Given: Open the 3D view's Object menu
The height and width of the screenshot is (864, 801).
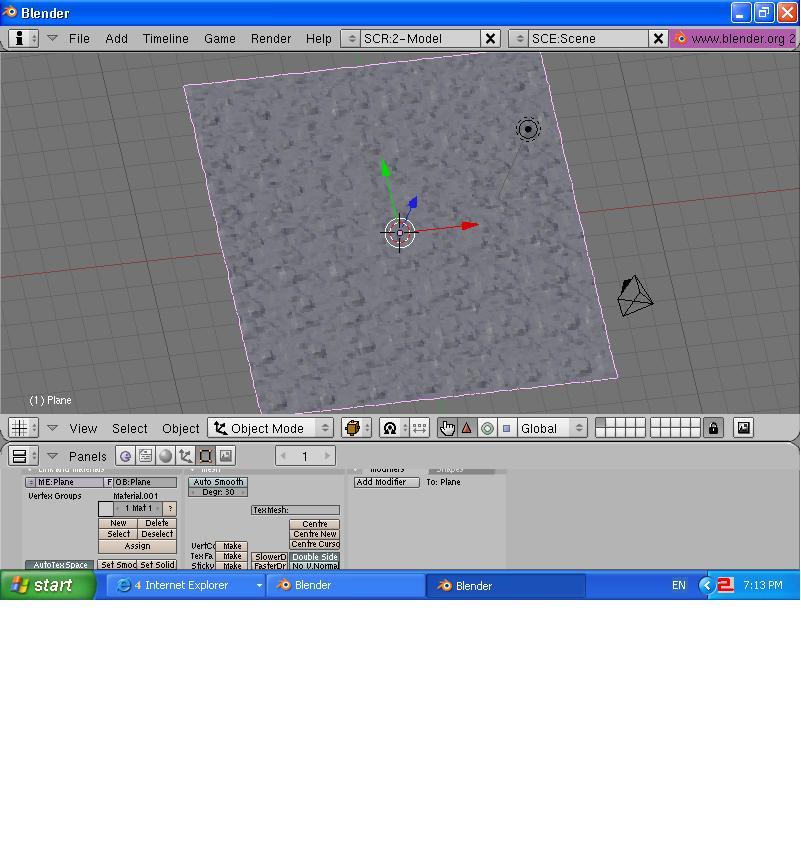Looking at the screenshot, I should [x=180, y=428].
